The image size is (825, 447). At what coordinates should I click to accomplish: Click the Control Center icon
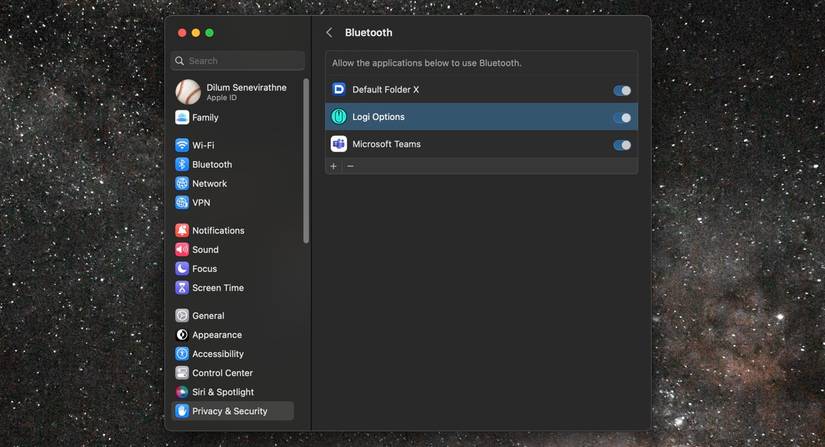pyautogui.click(x=182, y=373)
